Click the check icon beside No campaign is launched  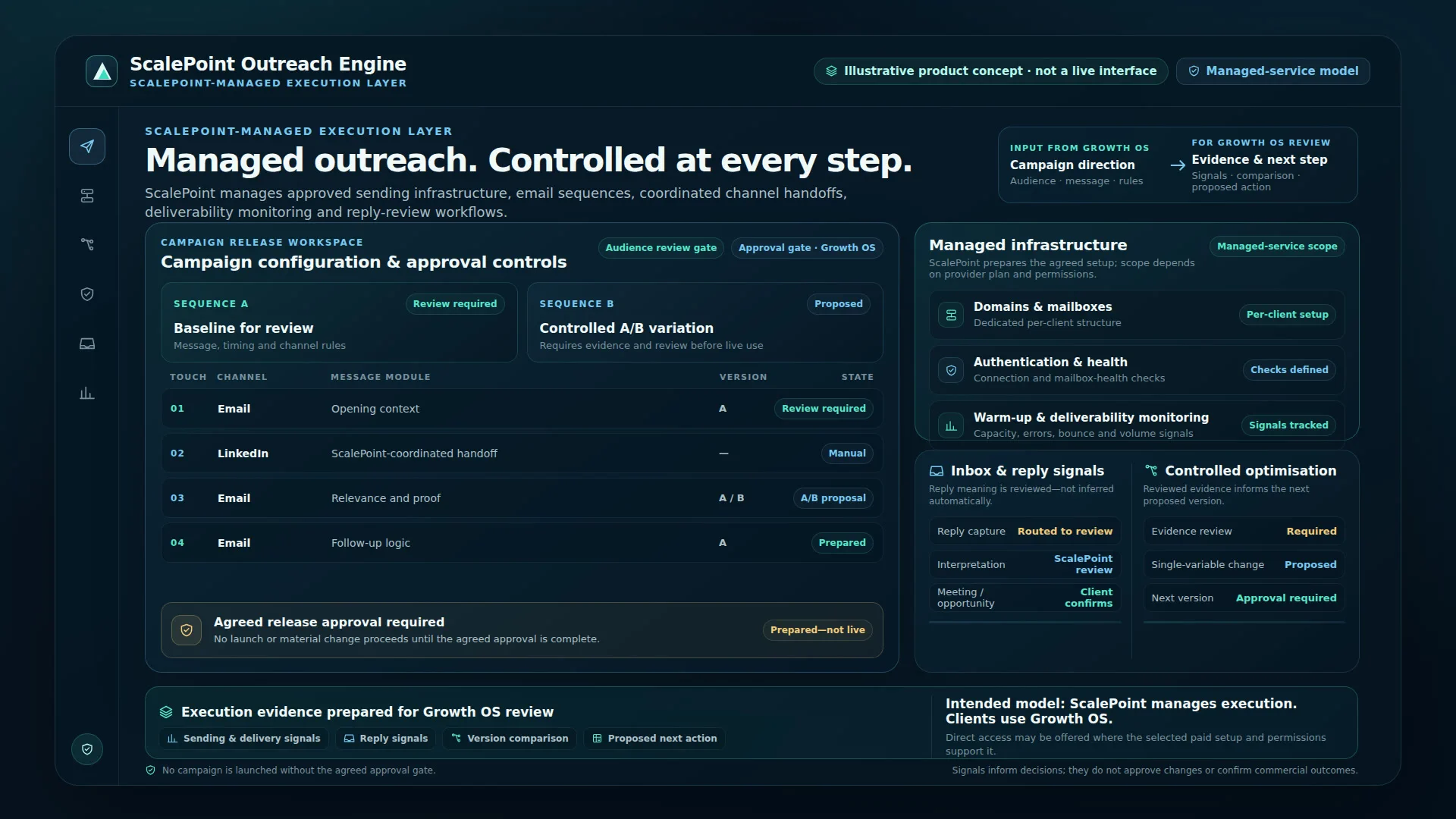coord(150,770)
